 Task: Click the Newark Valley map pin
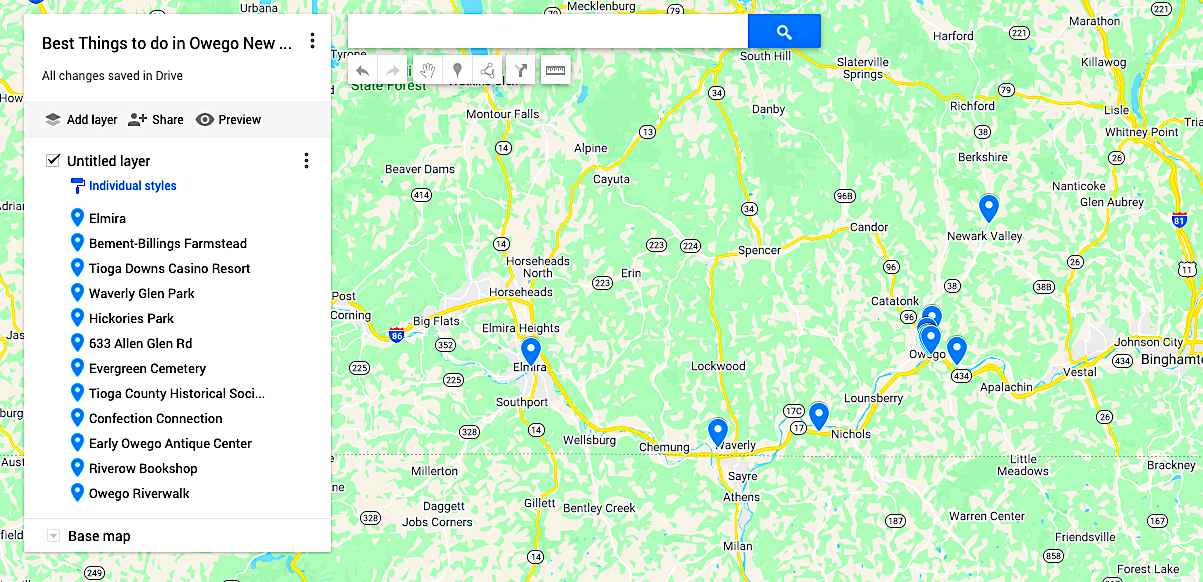988,208
